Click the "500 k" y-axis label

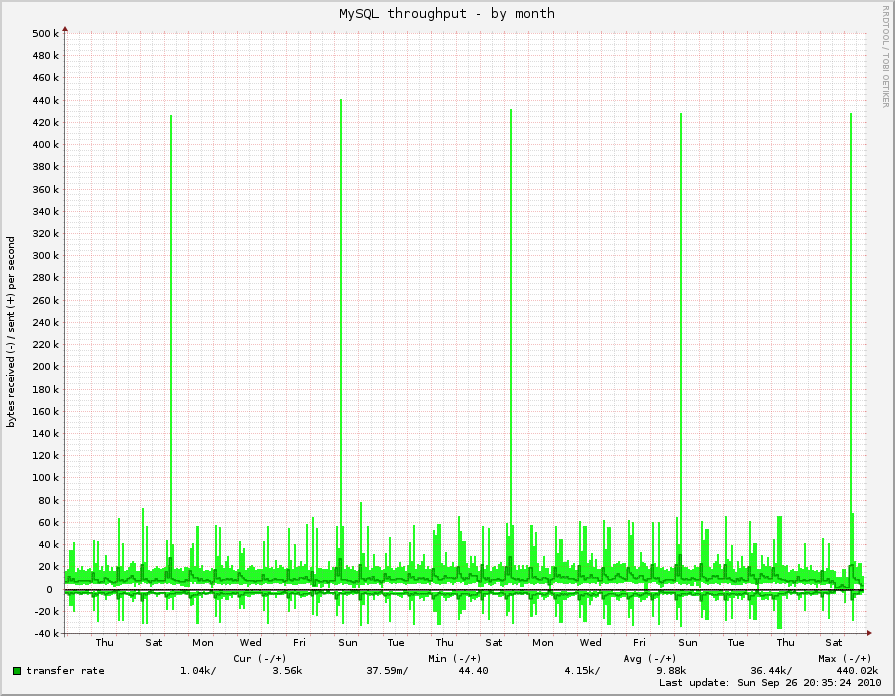pyautogui.click(x=45, y=34)
